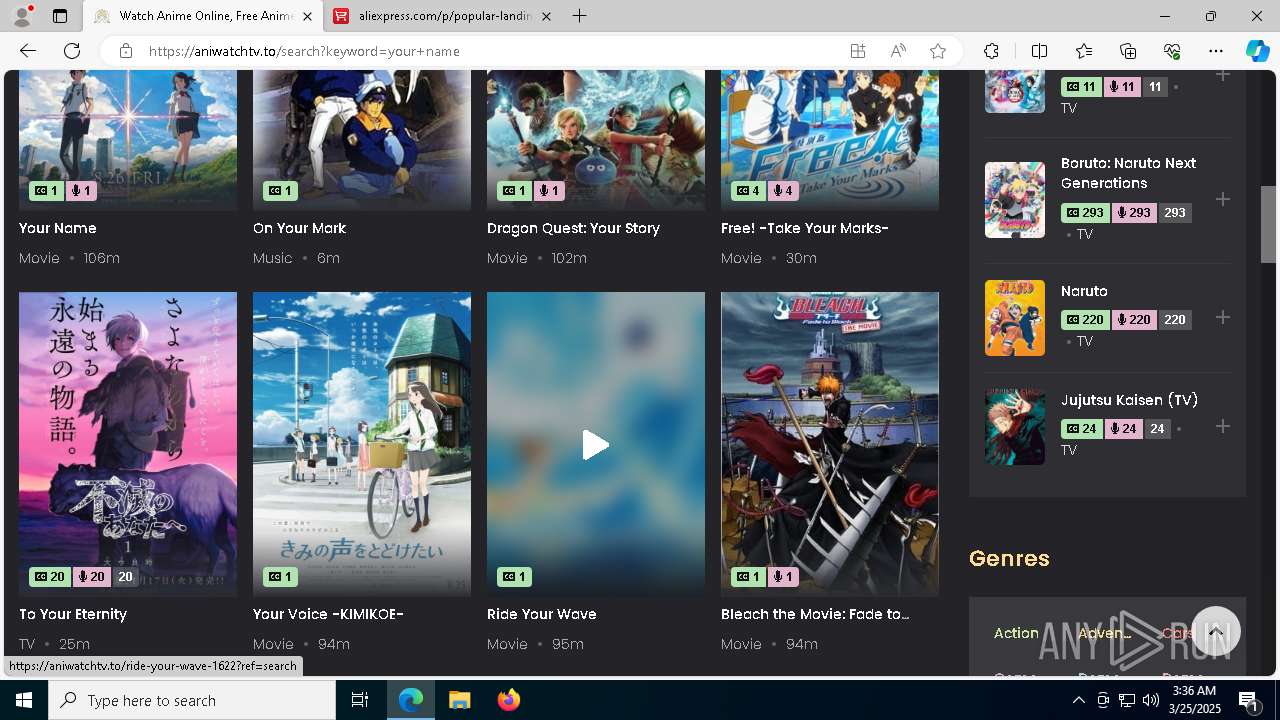The image size is (1280, 720).
Task: Add this page to favorites star
Action: pos(938,51)
